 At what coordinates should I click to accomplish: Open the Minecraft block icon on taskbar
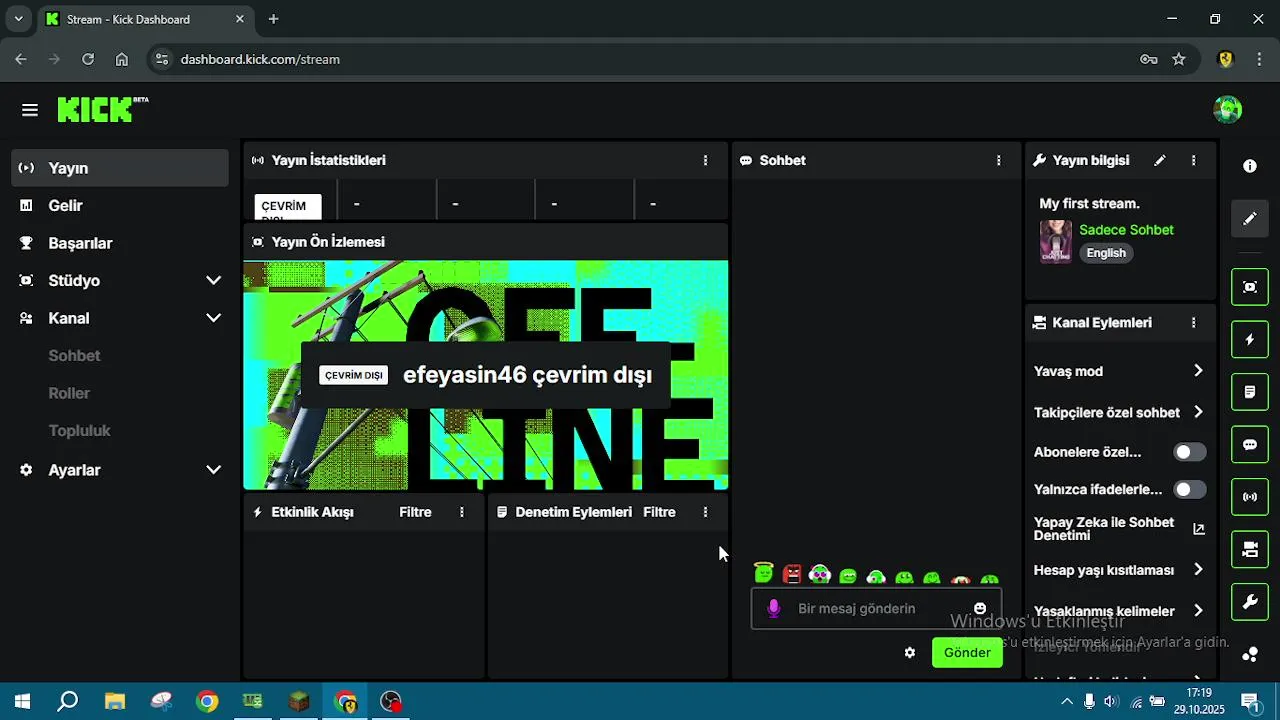(299, 701)
